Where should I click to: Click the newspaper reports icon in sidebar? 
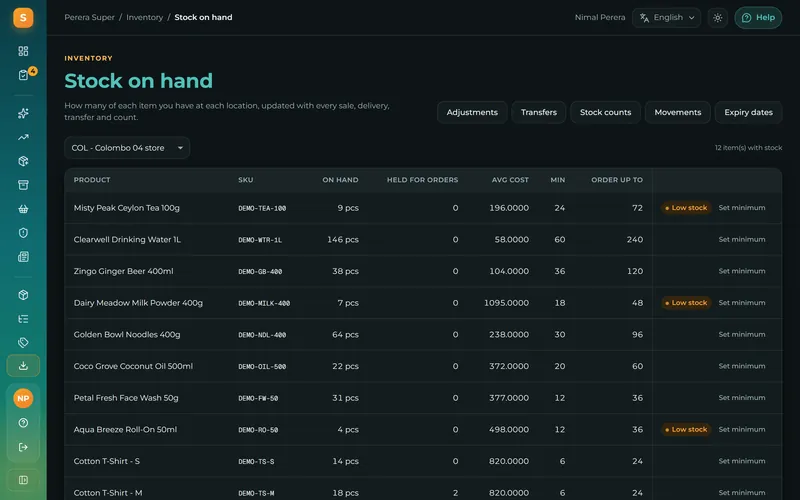point(23,257)
